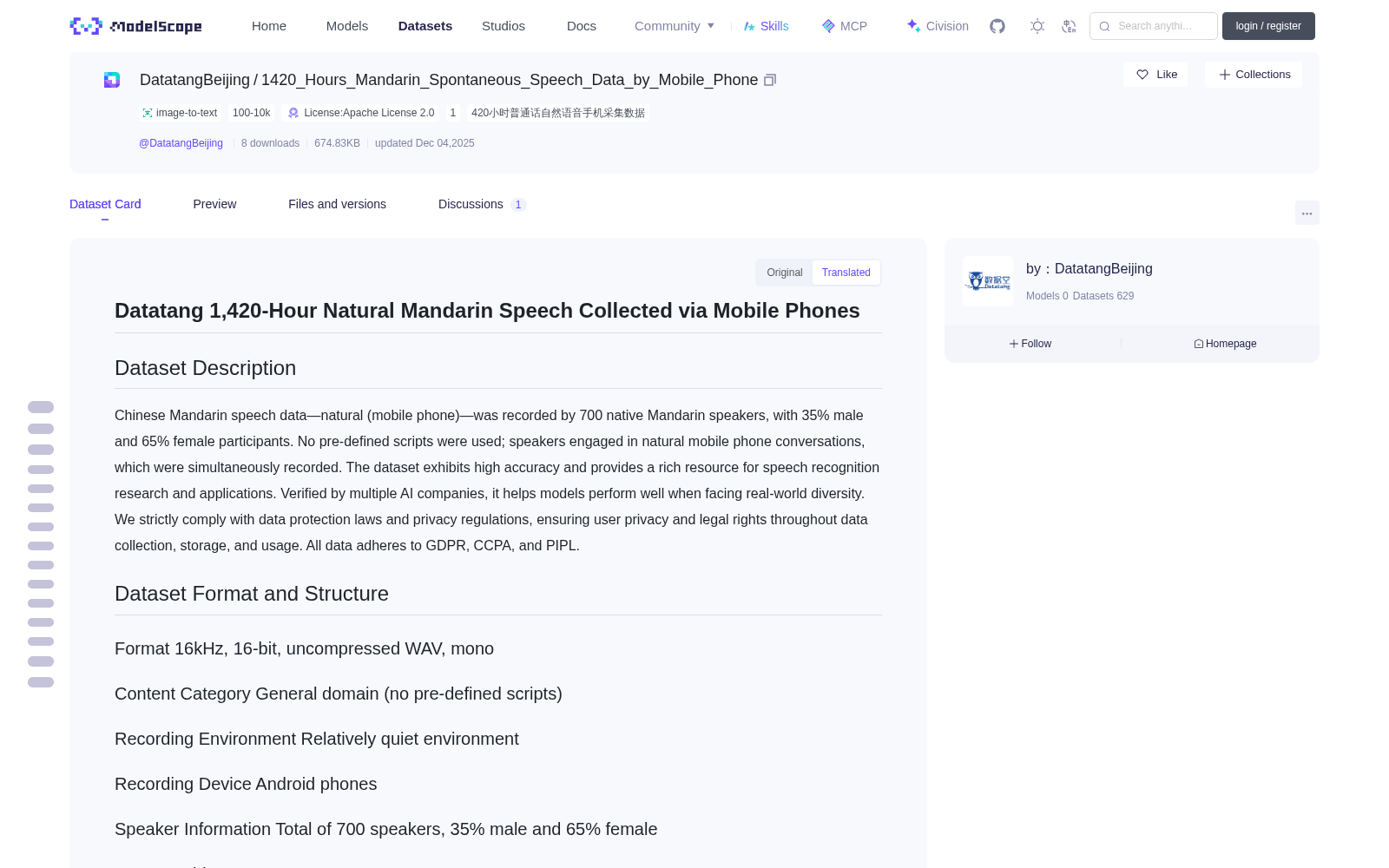The image size is (1389, 868).
Task: Click the dataset avatar icon beside the title
Action: click(112, 80)
